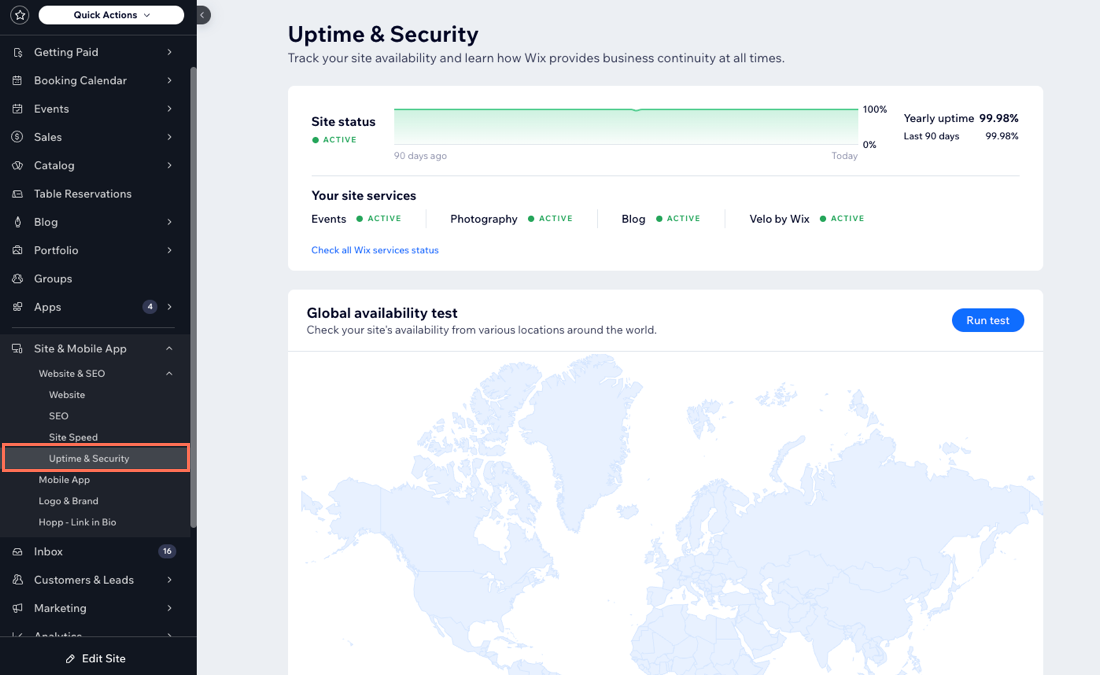The image size is (1100, 675).
Task: Expand the Booking Calendar chevron
Action: click(x=170, y=81)
